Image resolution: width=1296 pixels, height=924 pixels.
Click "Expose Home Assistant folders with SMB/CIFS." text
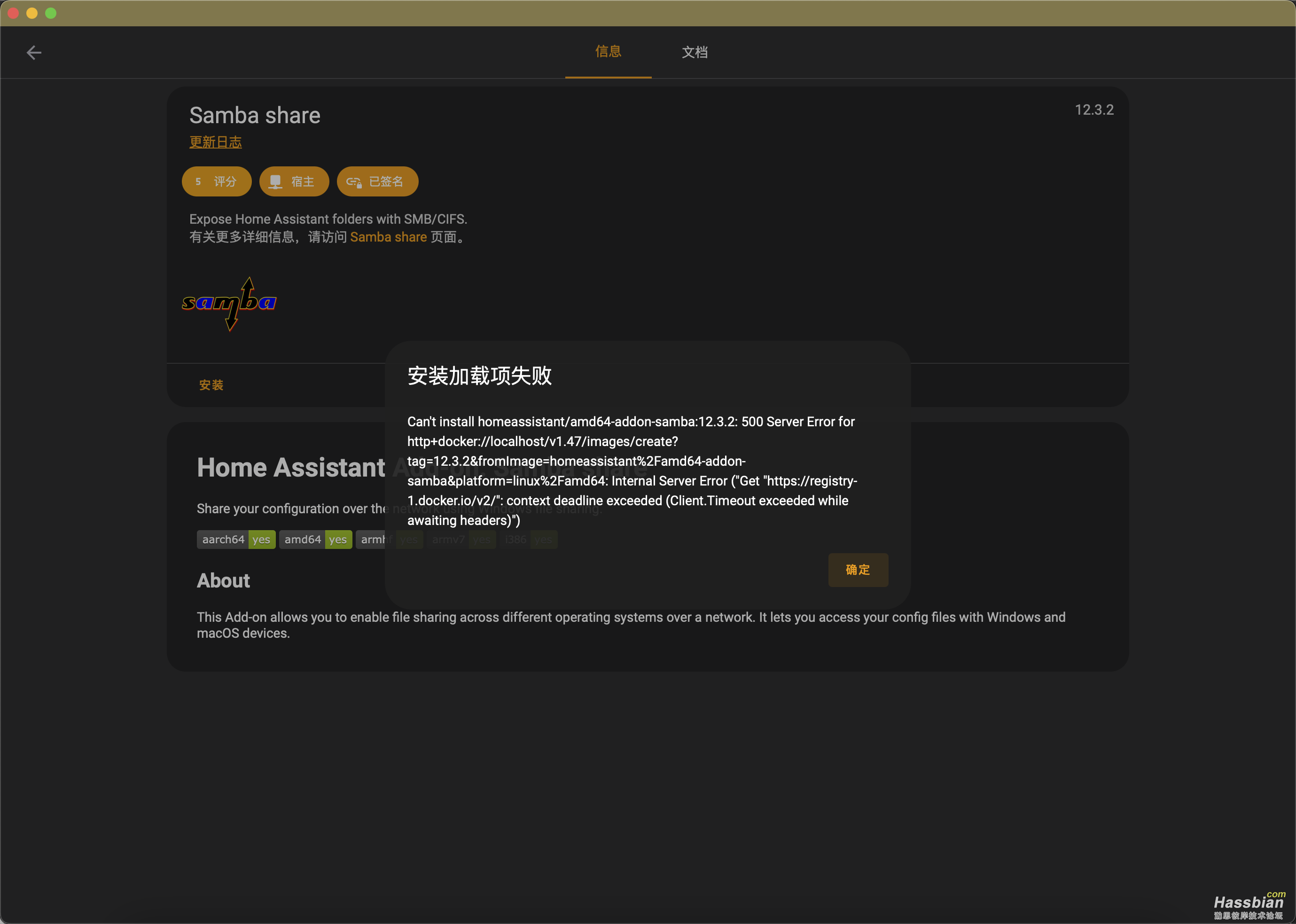coord(328,219)
